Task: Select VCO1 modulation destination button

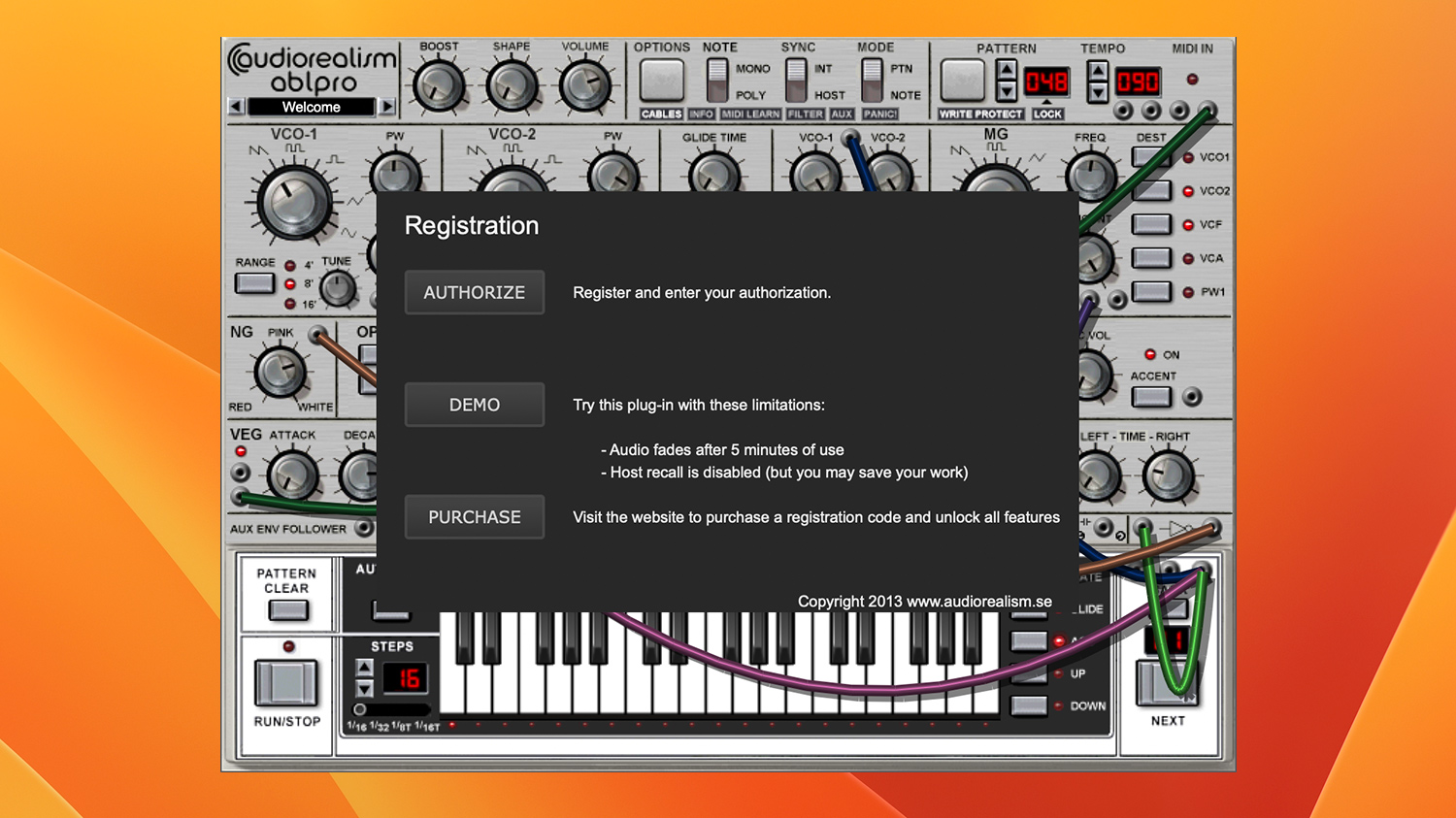Action: pyautogui.click(x=1151, y=157)
